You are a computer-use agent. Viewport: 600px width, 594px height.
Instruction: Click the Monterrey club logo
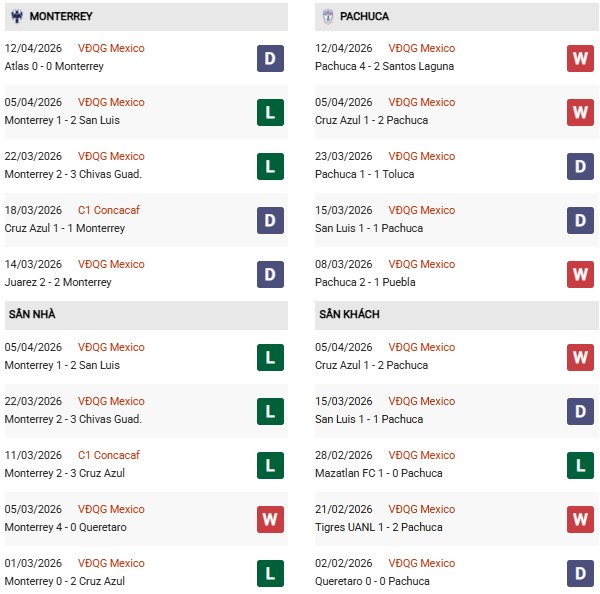pos(17,17)
